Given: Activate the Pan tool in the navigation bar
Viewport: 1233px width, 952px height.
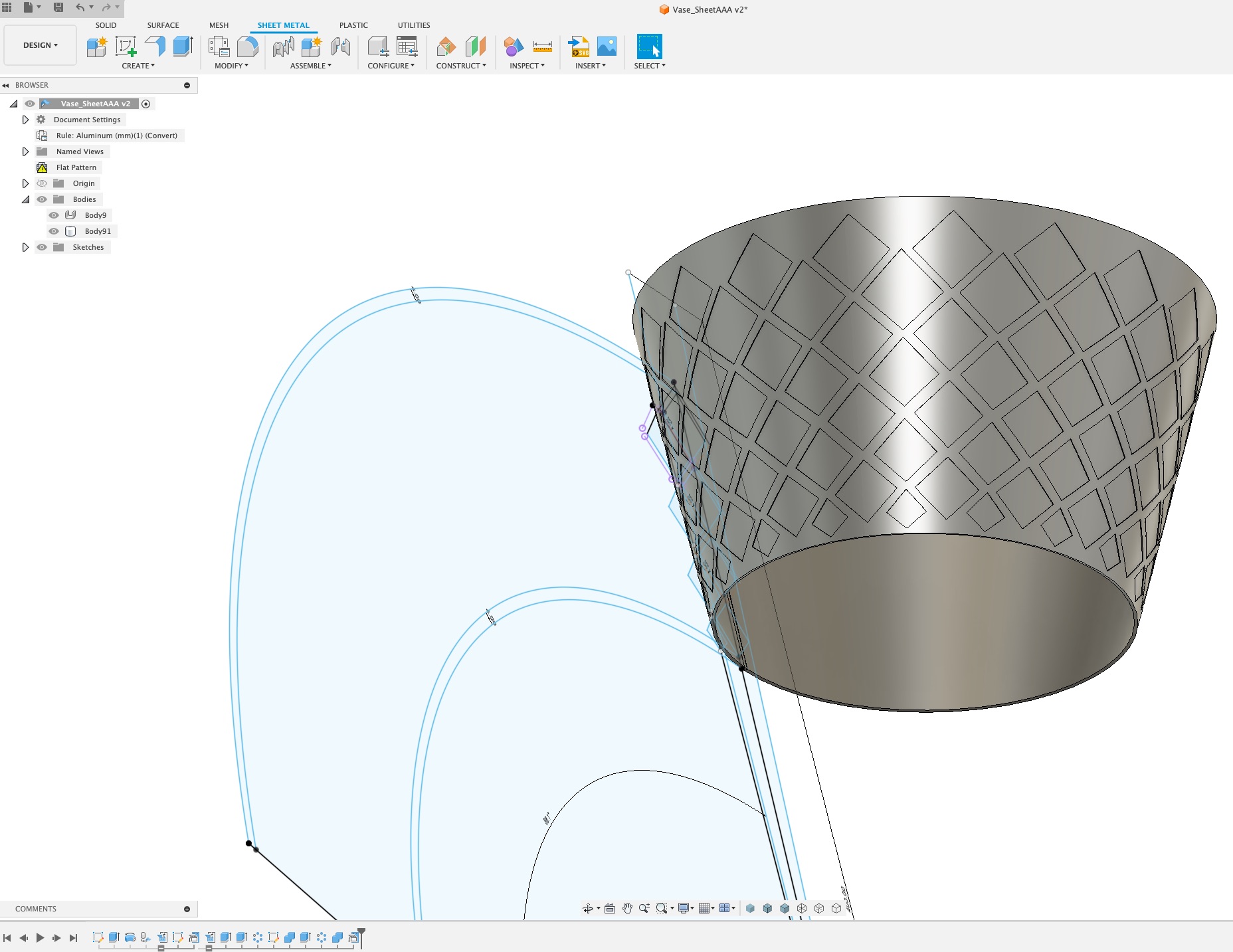Looking at the screenshot, I should click(x=628, y=908).
